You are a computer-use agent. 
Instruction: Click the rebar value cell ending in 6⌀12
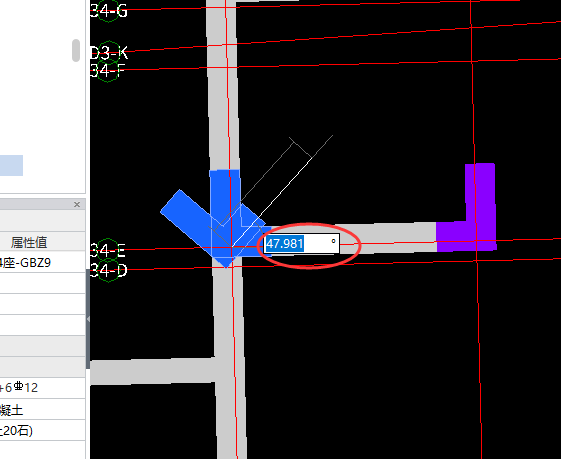[x=43, y=387]
